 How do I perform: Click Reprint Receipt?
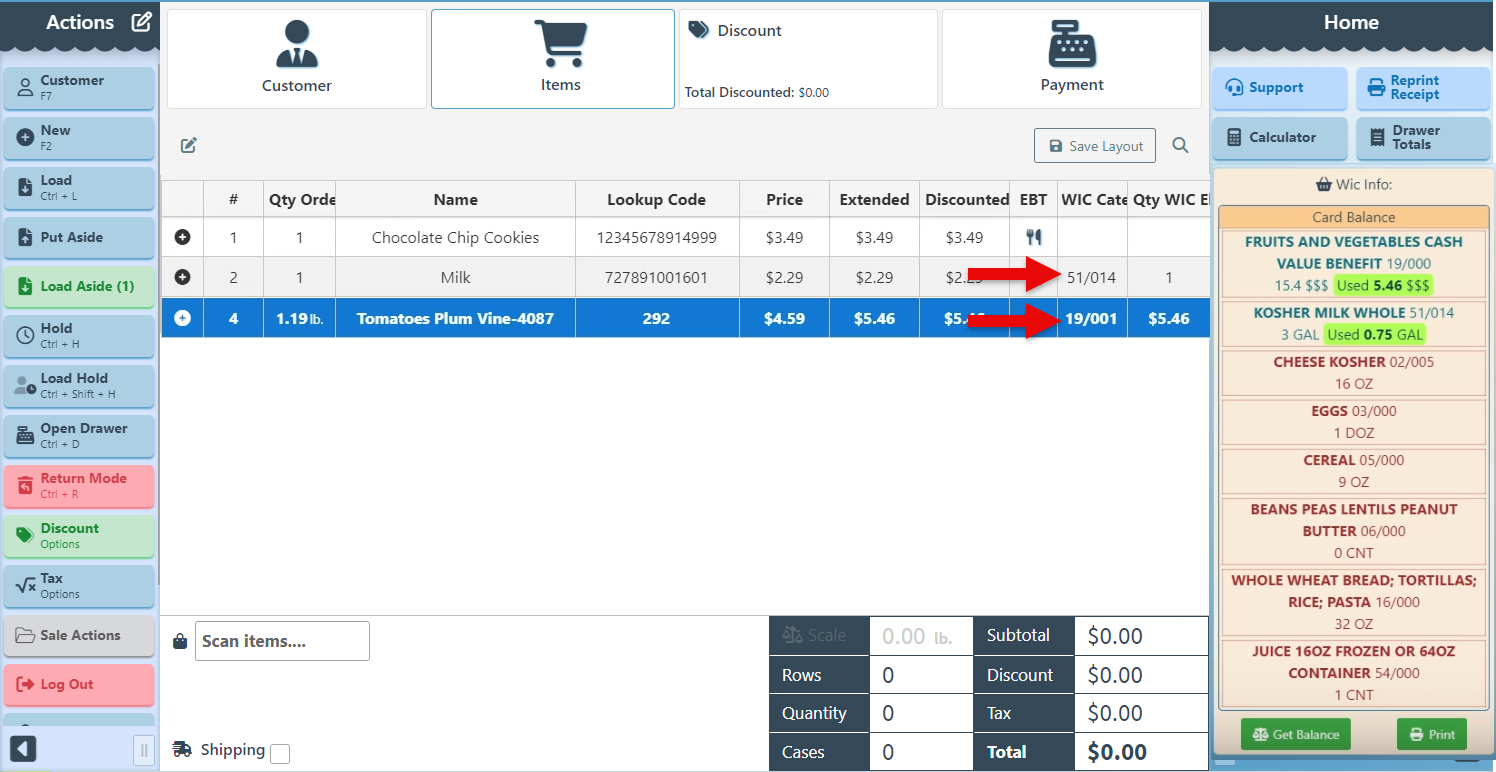pyautogui.click(x=1423, y=88)
